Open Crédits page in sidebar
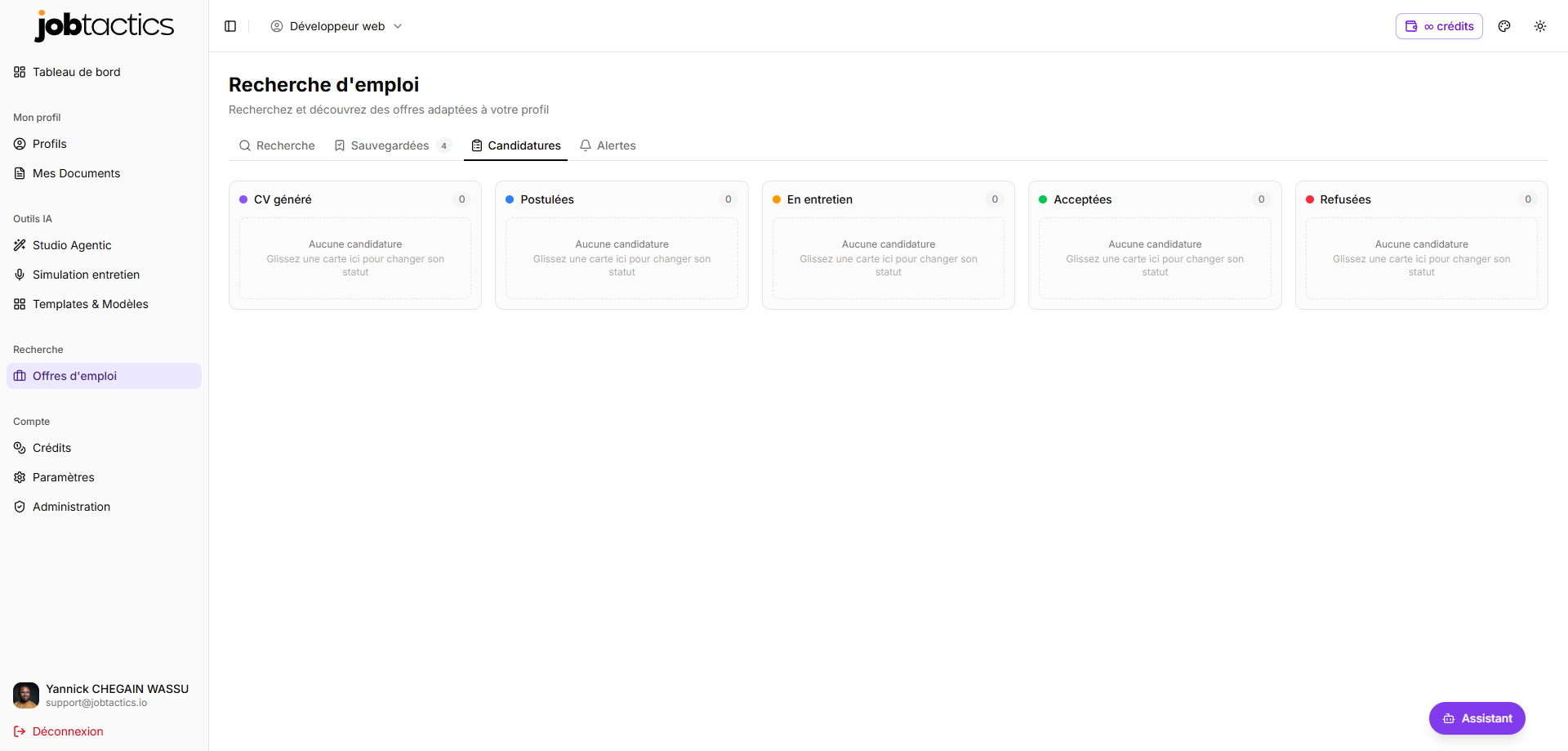 point(104,448)
